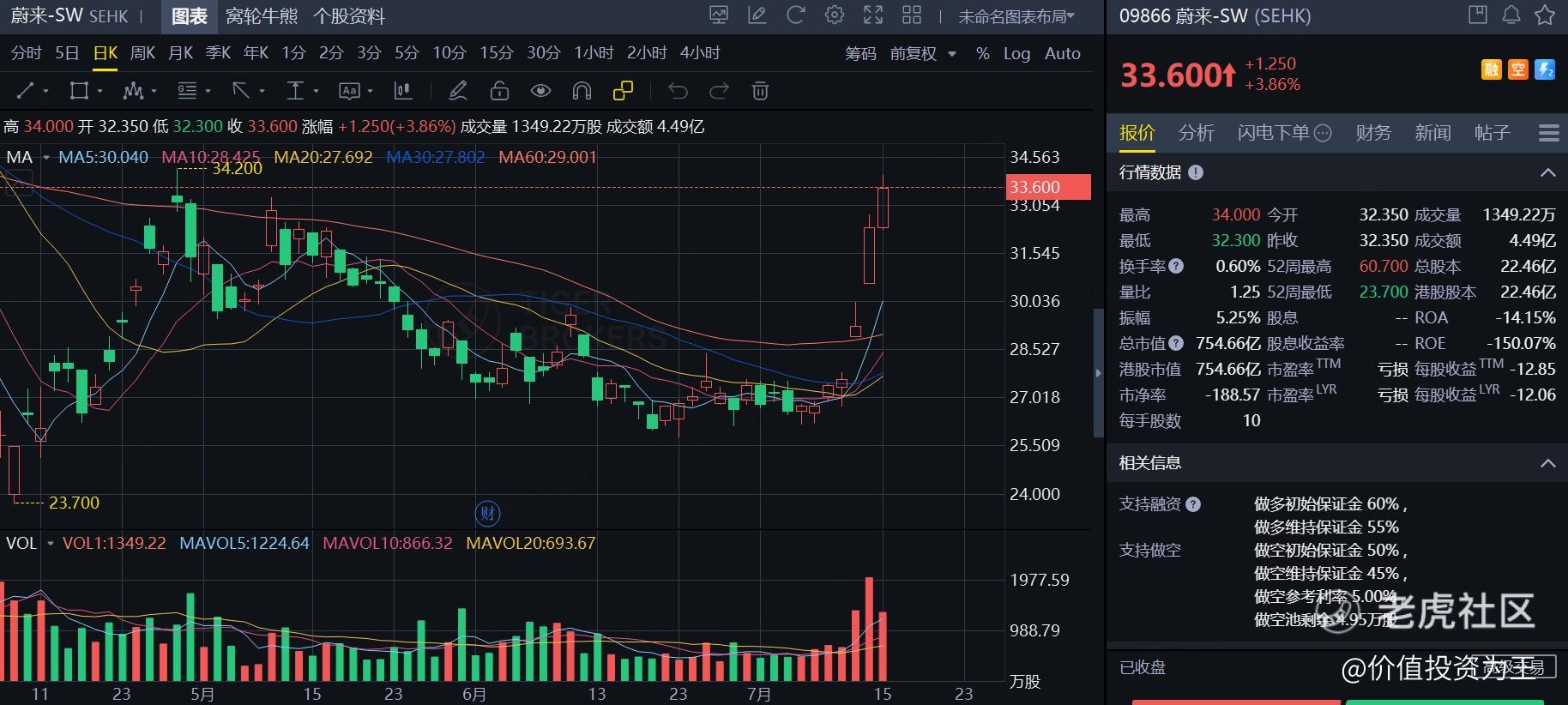
Task: Toggle the yellow linked-drawings sync icon
Action: [x=624, y=91]
